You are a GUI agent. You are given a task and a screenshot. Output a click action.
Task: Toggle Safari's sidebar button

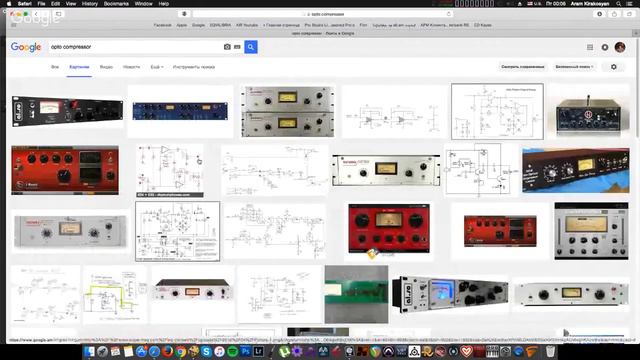pyautogui.click(x=59, y=14)
